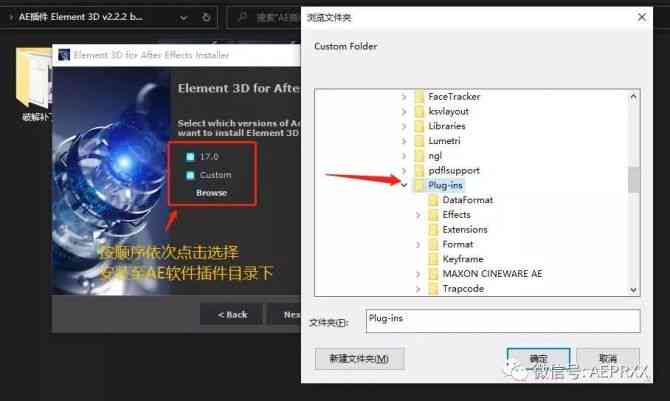Click the Element 3D installer title bar icon
The height and width of the screenshot is (401, 670).
(64, 55)
